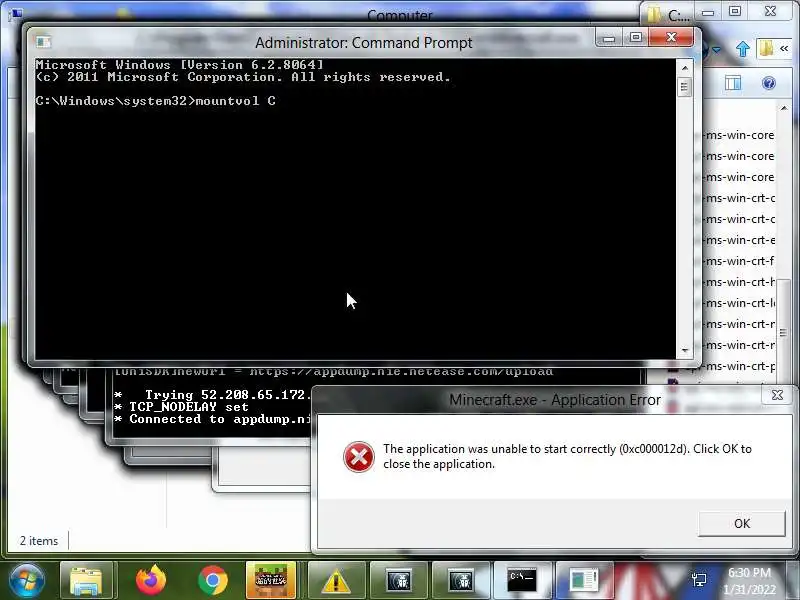Viewport: 800px width, 600px height.
Task: Maximize the C:... Explorer window
Action: (x=735, y=12)
